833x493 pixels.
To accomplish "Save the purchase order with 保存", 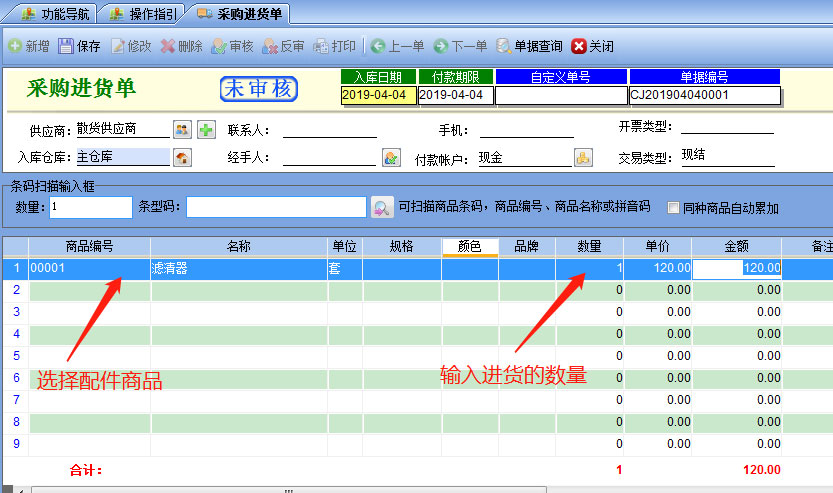I will coord(79,46).
